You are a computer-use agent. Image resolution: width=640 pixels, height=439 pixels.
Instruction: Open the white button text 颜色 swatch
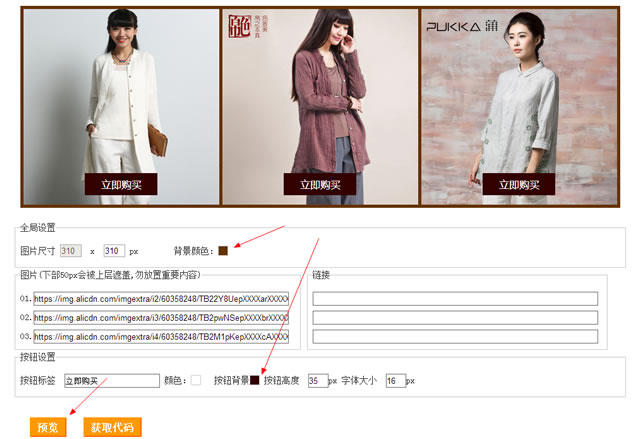pos(196,380)
